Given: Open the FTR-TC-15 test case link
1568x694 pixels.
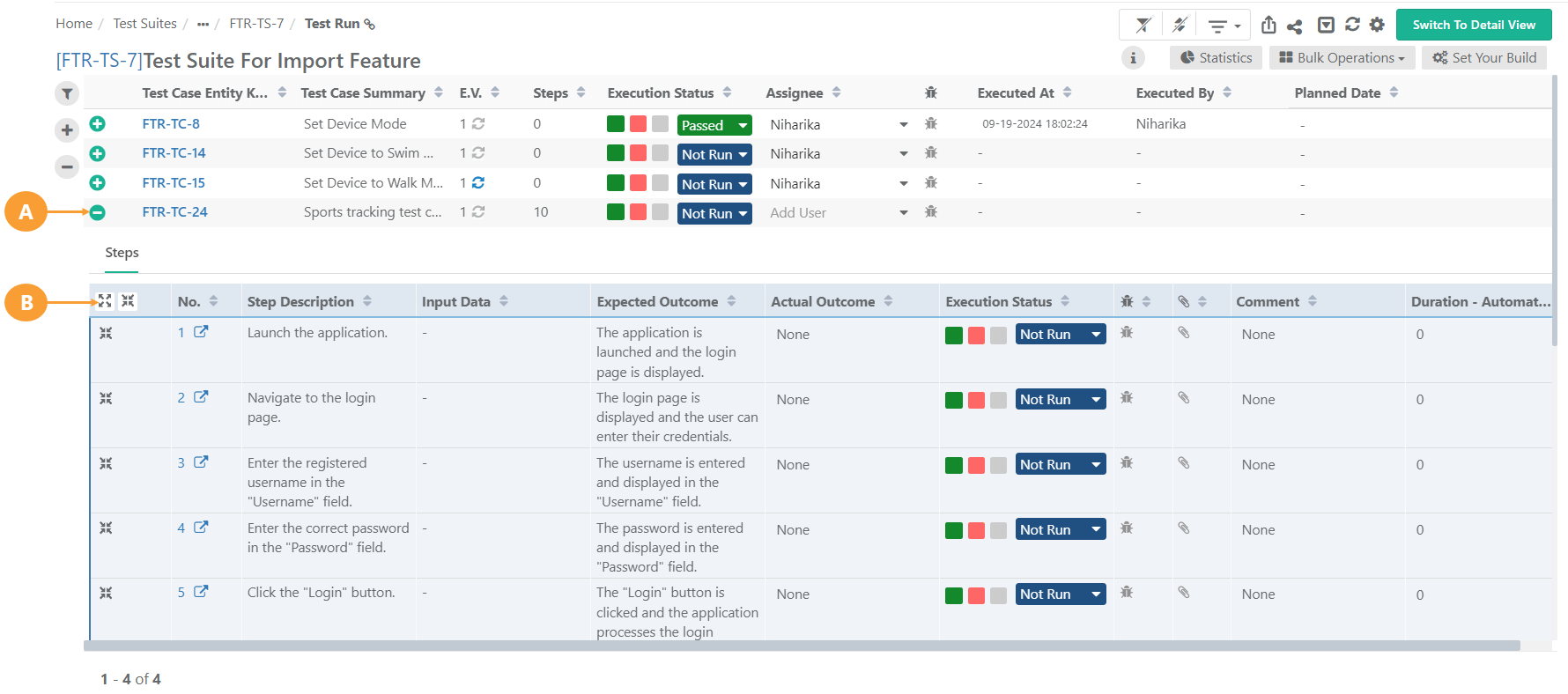Looking at the screenshot, I should (174, 183).
